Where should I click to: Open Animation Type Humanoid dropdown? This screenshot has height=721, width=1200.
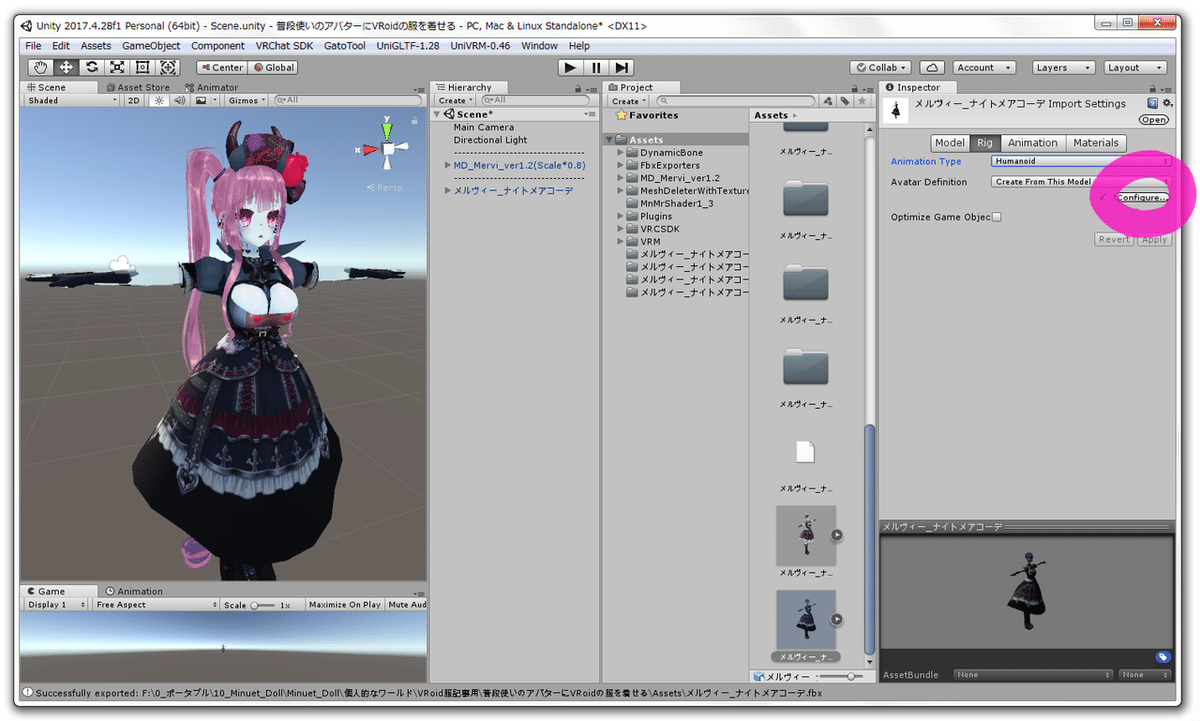coord(1081,161)
